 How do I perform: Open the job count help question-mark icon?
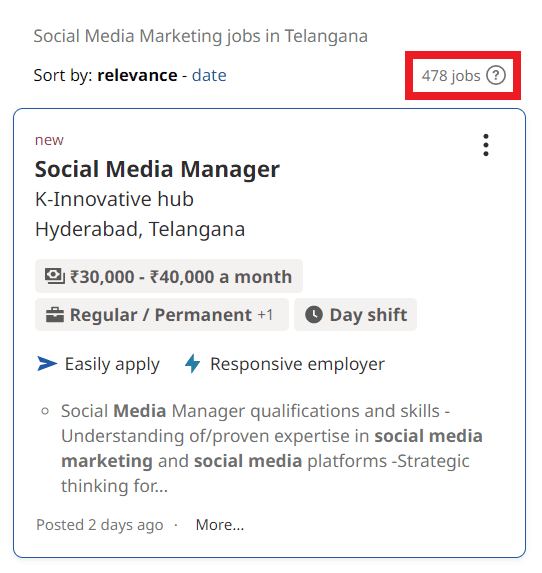[496, 75]
